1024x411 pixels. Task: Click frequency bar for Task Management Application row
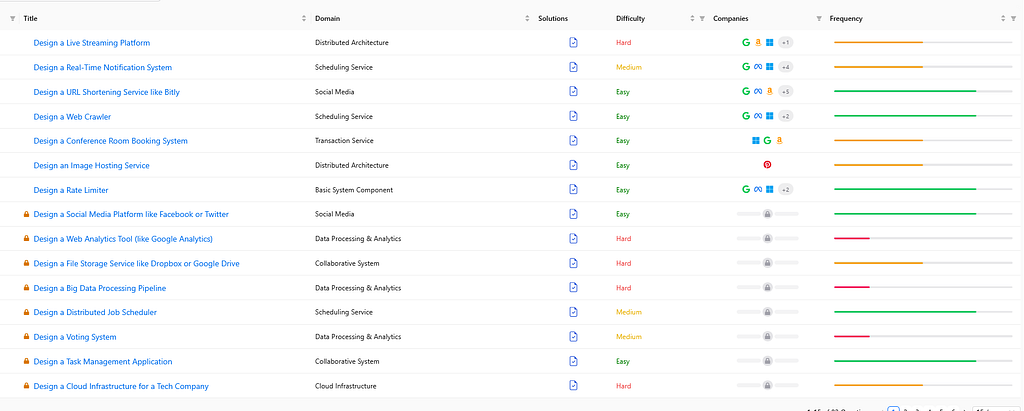tap(923, 361)
